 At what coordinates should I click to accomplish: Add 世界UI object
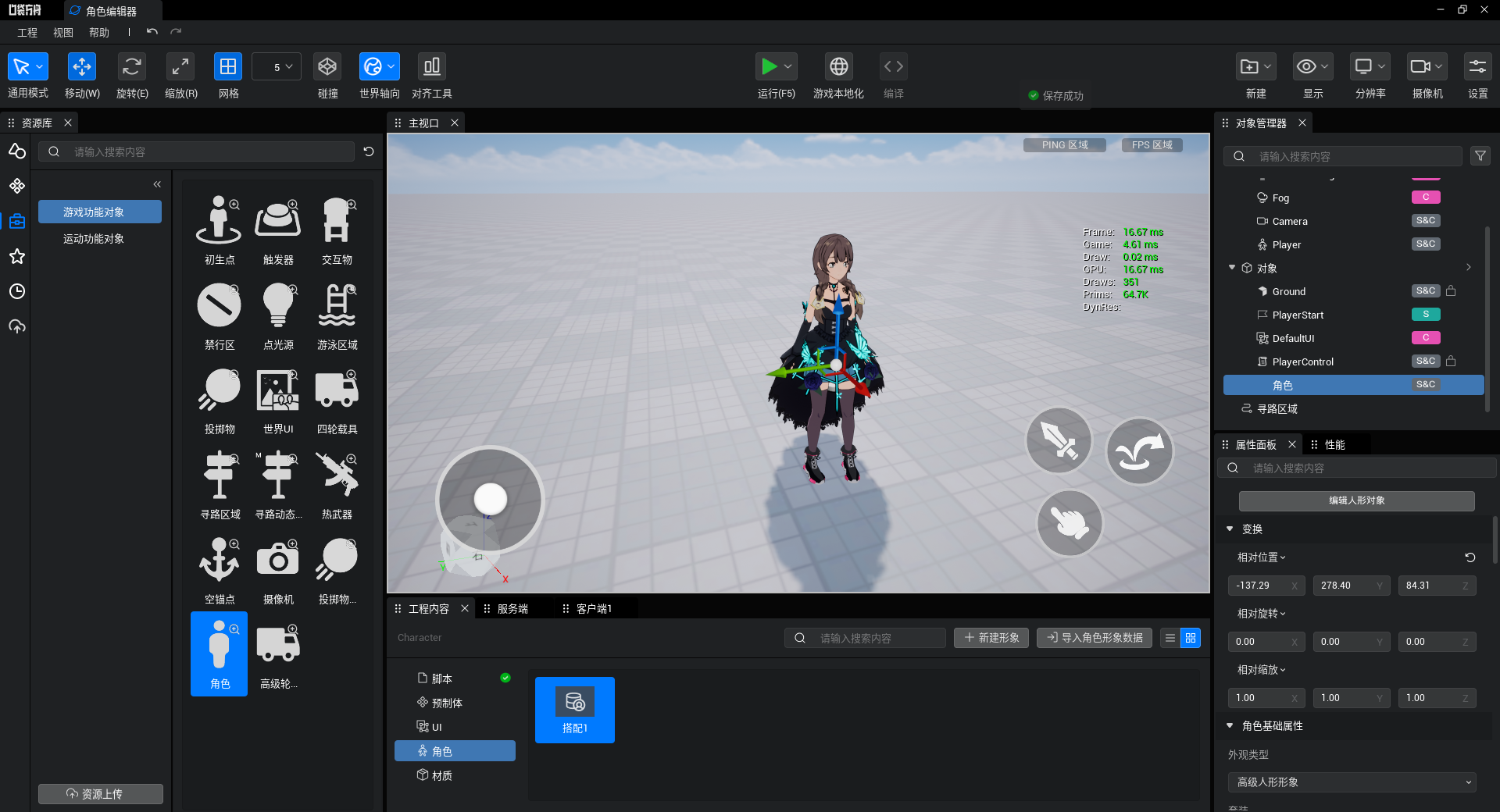(x=278, y=400)
